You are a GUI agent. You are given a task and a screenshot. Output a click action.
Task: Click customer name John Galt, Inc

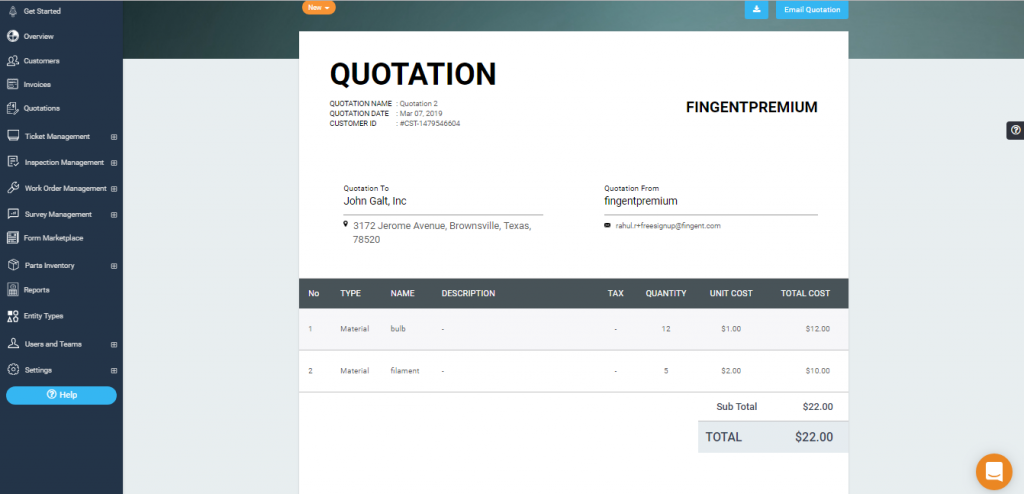coord(376,201)
